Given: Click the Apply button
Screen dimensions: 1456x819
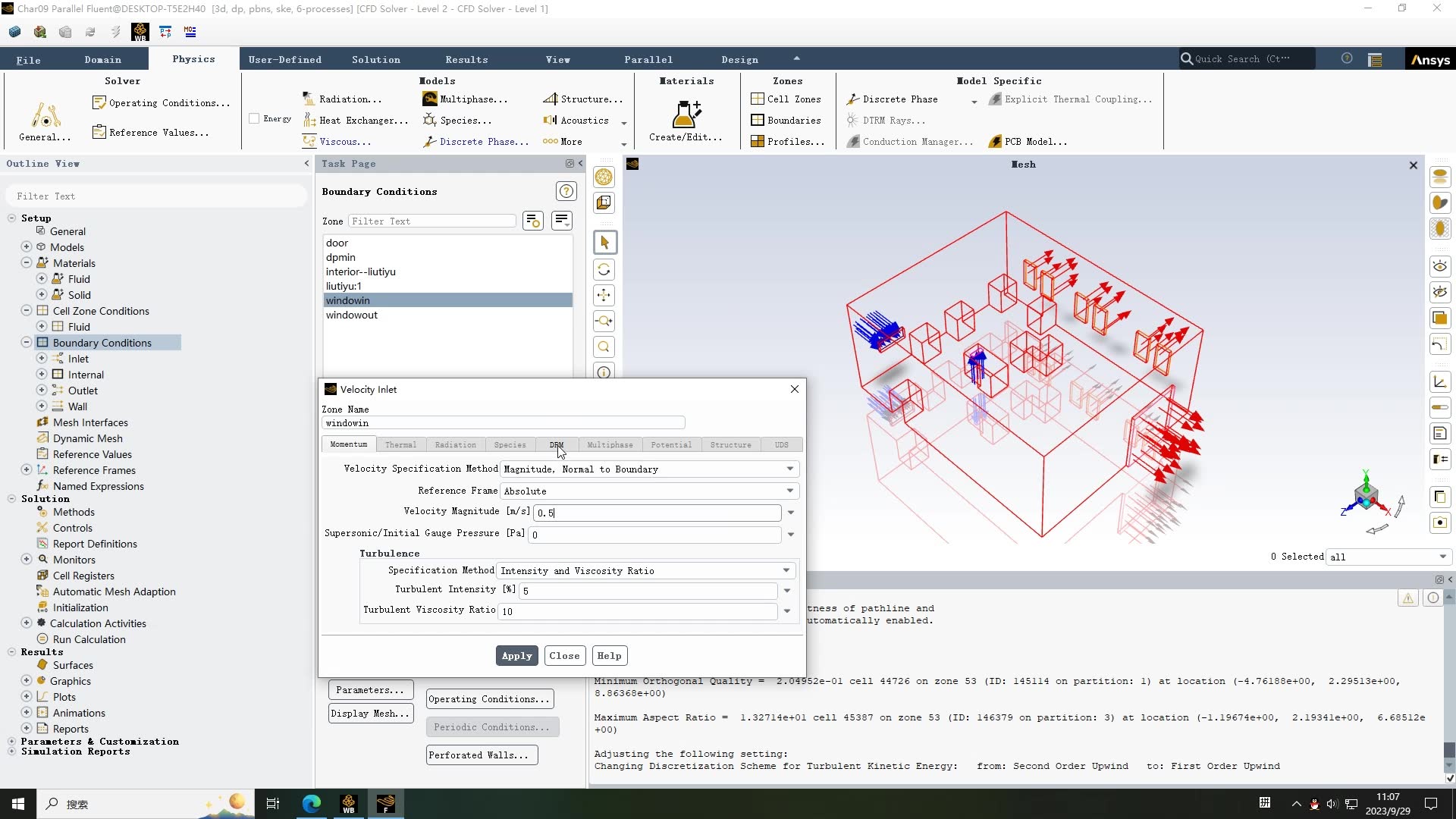Looking at the screenshot, I should (516, 656).
